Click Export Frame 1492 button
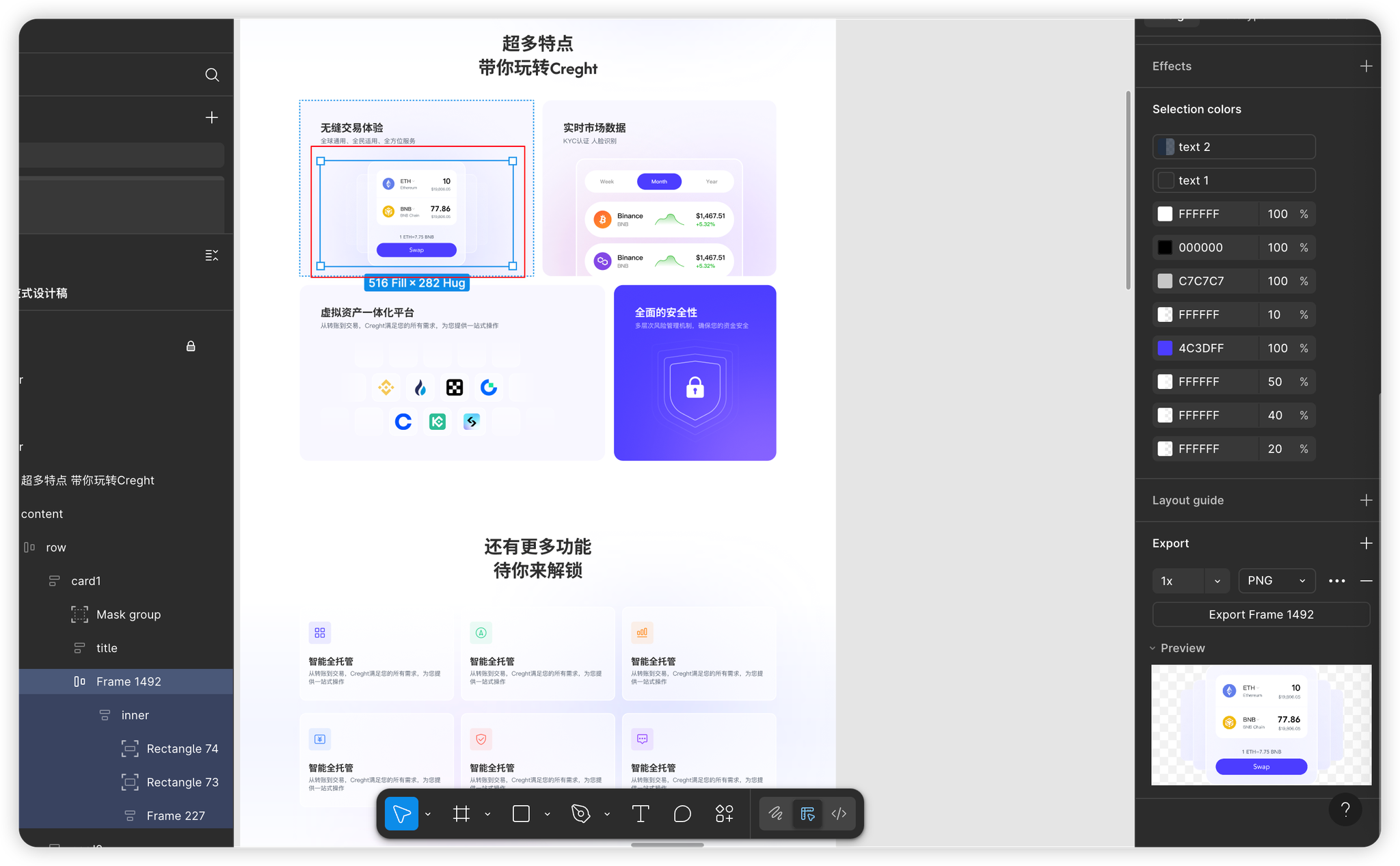The height and width of the screenshot is (866, 1400). tap(1261, 614)
